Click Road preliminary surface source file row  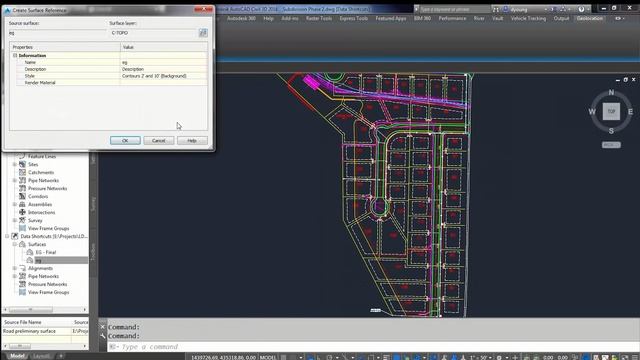click(x=45, y=331)
